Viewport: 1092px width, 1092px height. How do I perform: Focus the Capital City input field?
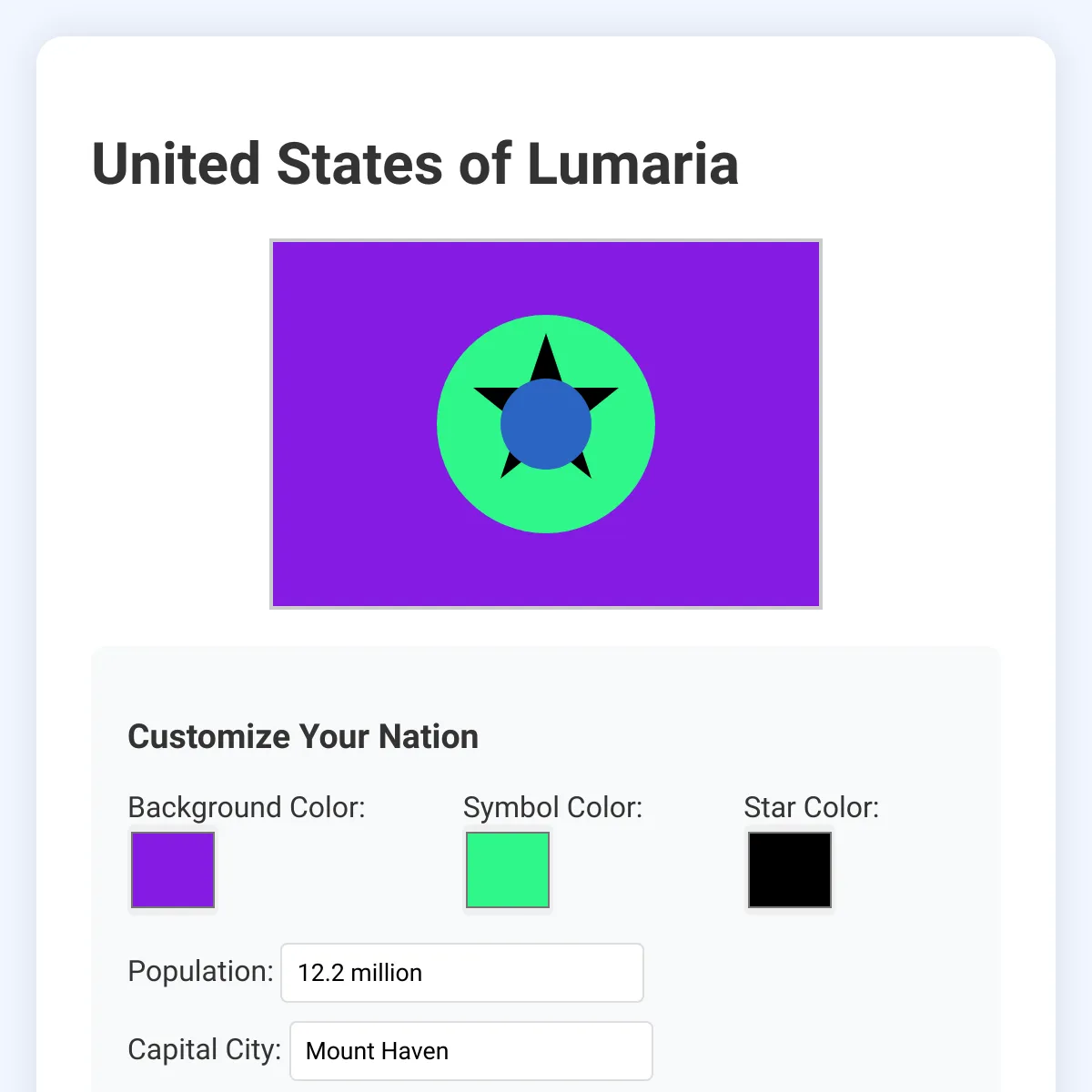point(471,1051)
